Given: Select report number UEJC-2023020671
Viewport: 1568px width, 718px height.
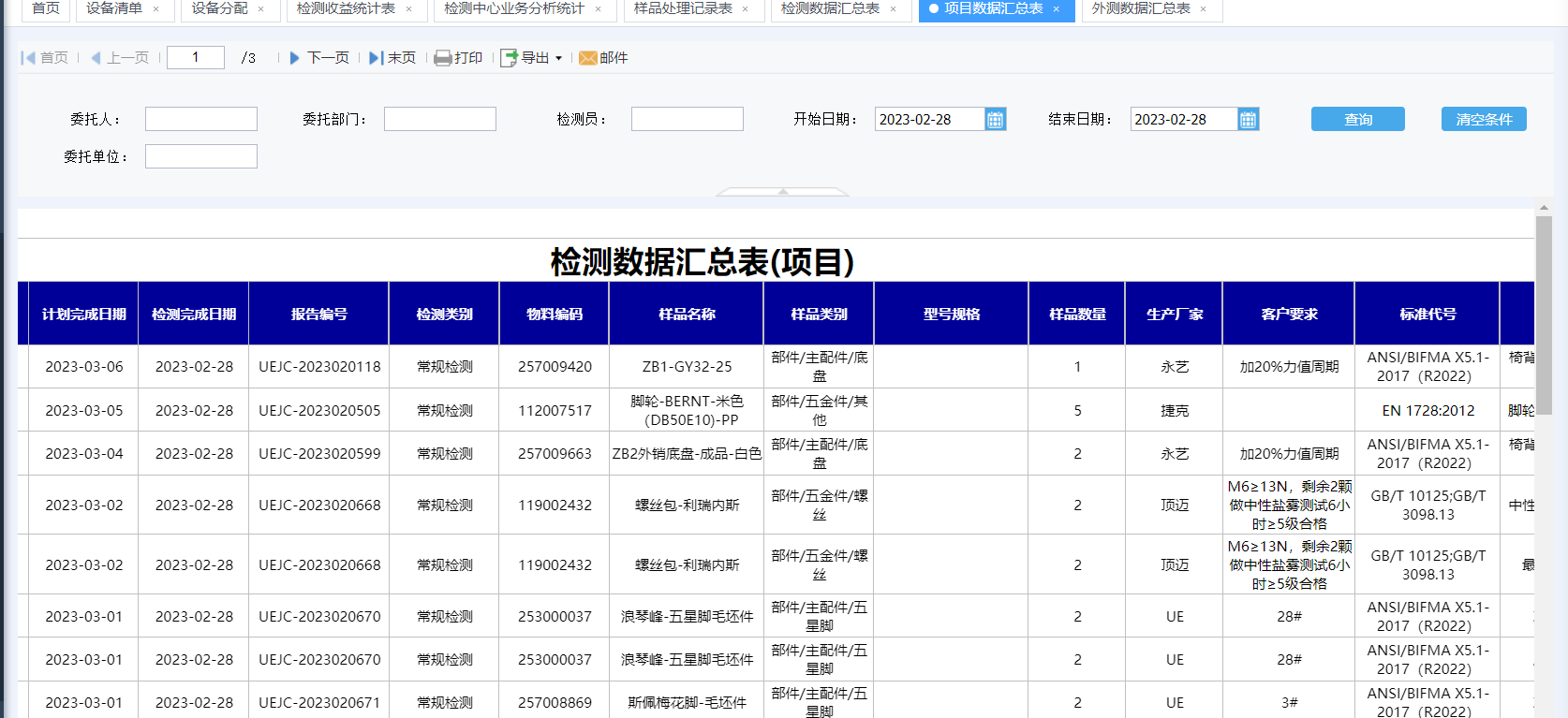Looking at the screenshot, I should (319, 703).
